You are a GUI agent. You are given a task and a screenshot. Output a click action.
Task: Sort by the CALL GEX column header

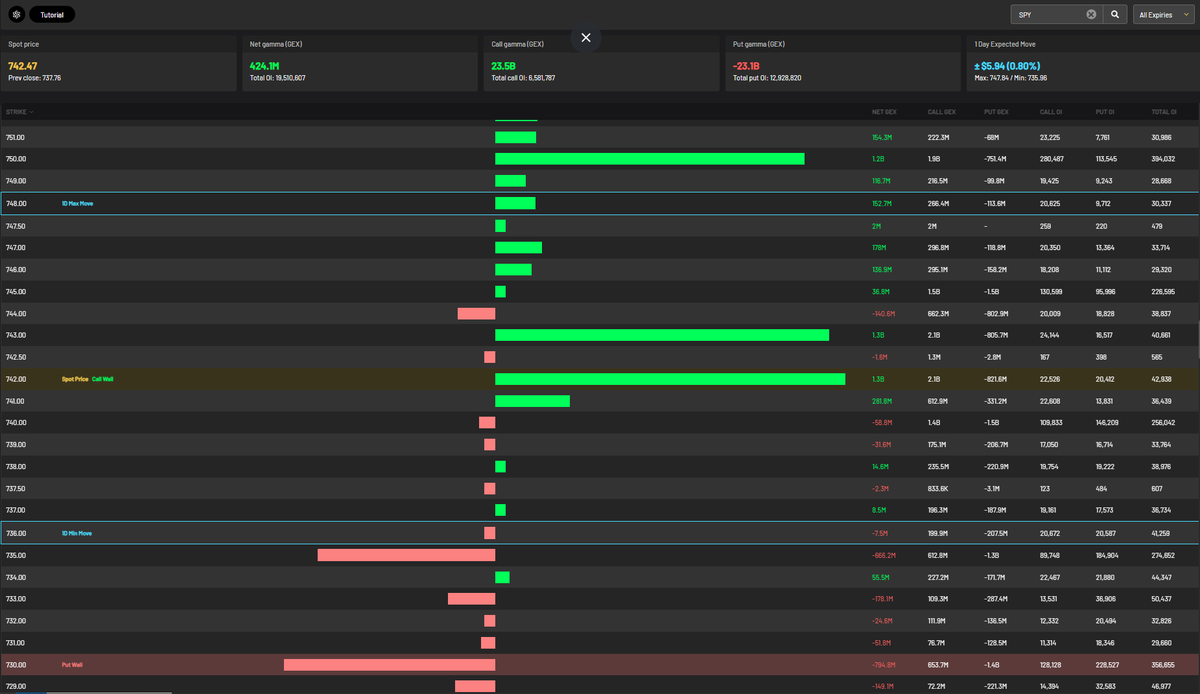pyautogui.click(x=941, y=112)
